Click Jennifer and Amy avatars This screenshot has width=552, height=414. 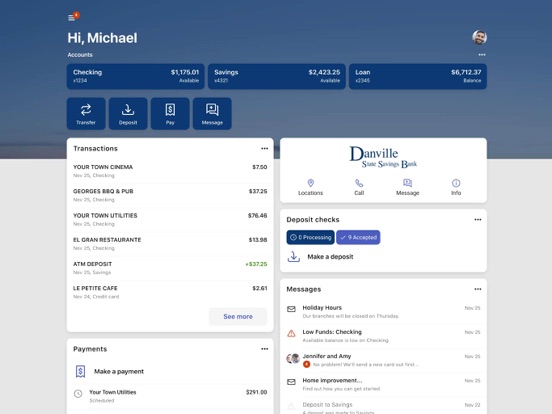[293, 358]
